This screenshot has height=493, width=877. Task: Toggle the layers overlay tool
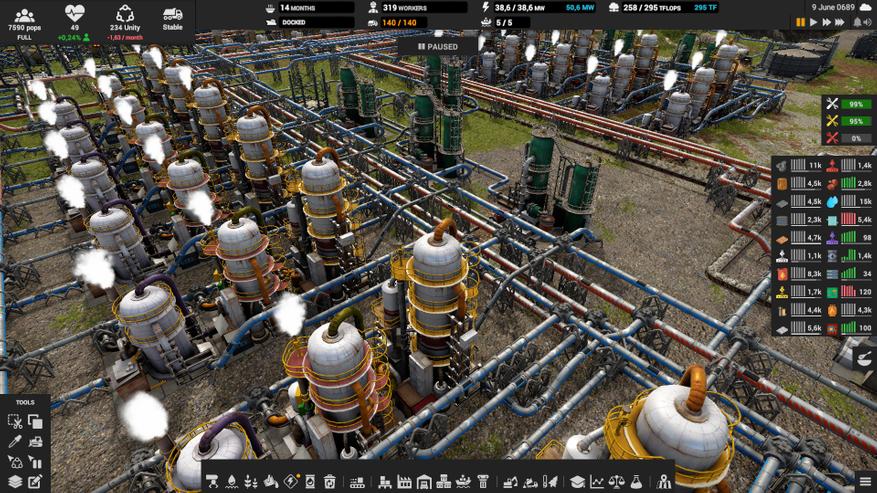pos(15,481)
